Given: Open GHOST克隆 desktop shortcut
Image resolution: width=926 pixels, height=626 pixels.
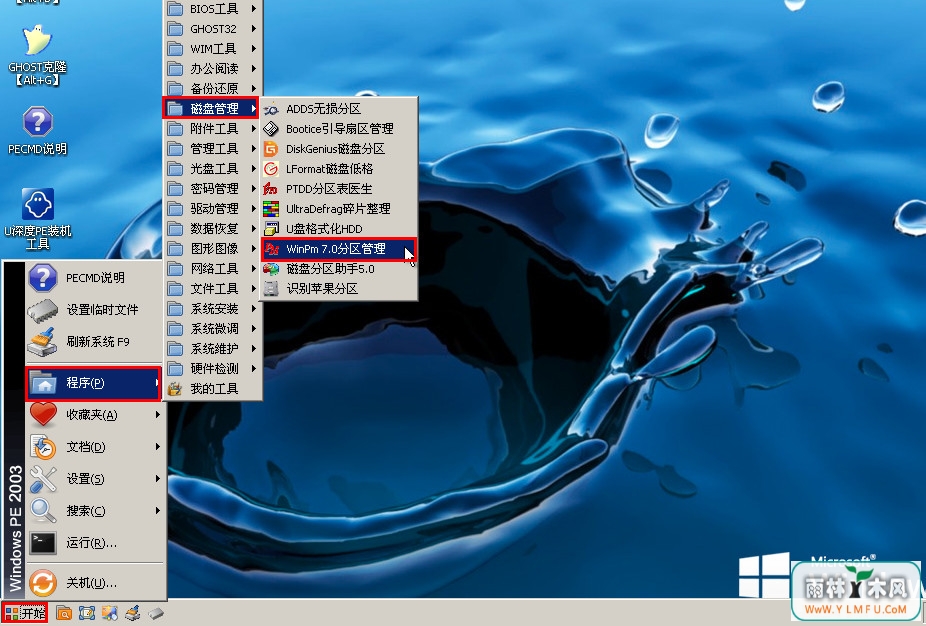Looking at the screenshot, I should 37,54.
